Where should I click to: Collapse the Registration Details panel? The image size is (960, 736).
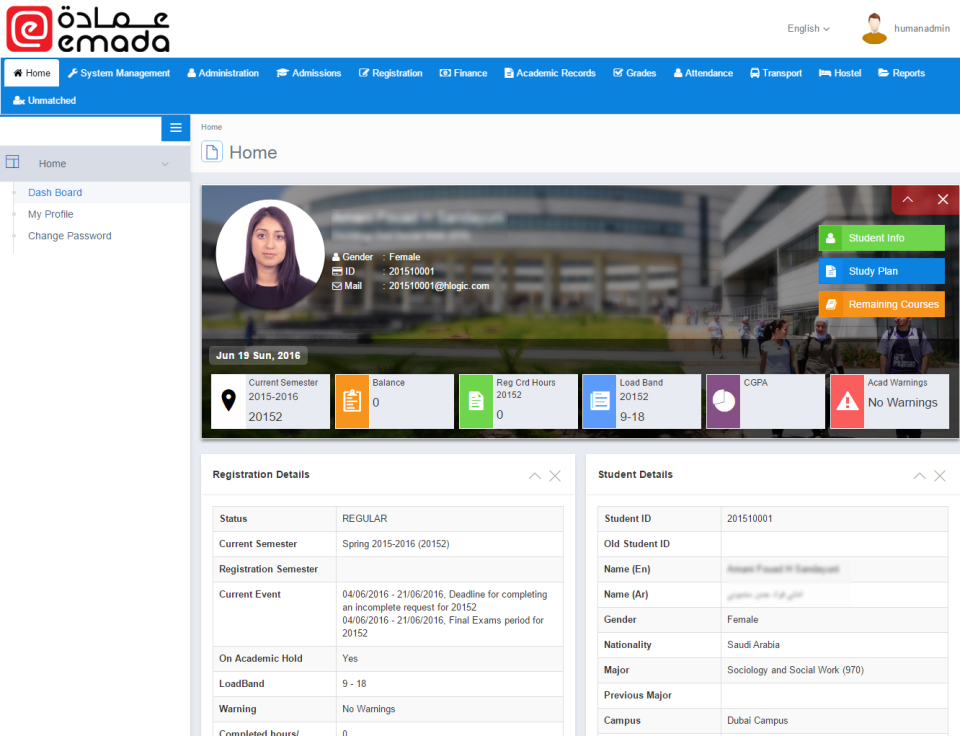pos(534,476)
